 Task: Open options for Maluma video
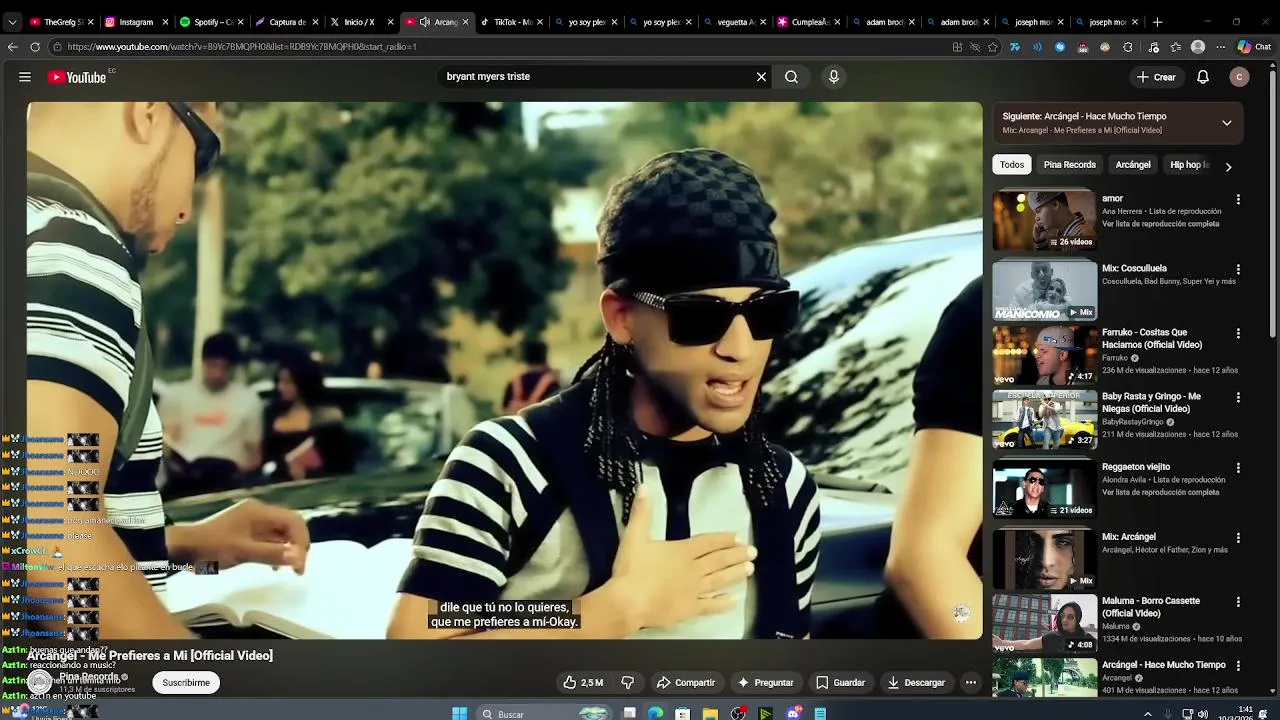[x=1238, y=602]
